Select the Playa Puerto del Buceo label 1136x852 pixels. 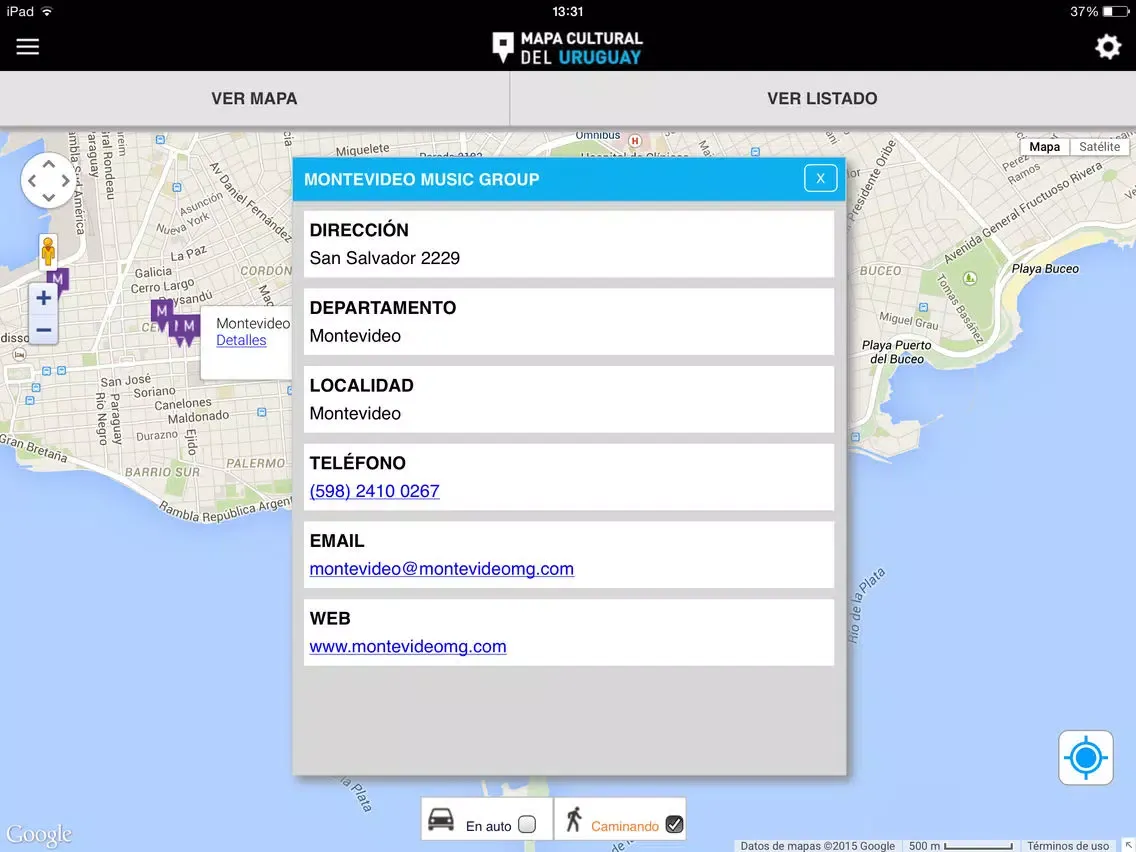coord(896,352)
